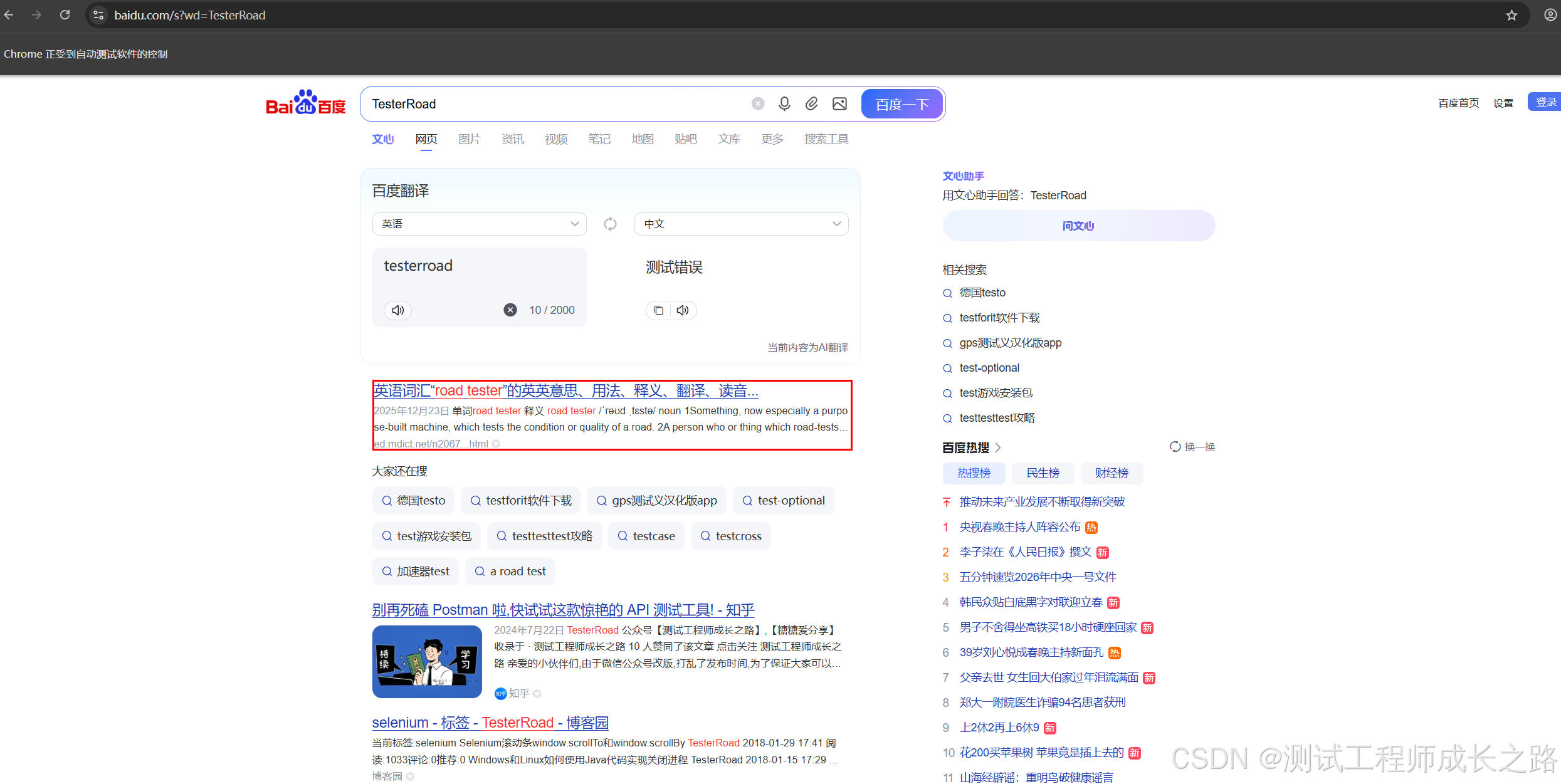Click the voice search microphone icon

click(784, 103)
